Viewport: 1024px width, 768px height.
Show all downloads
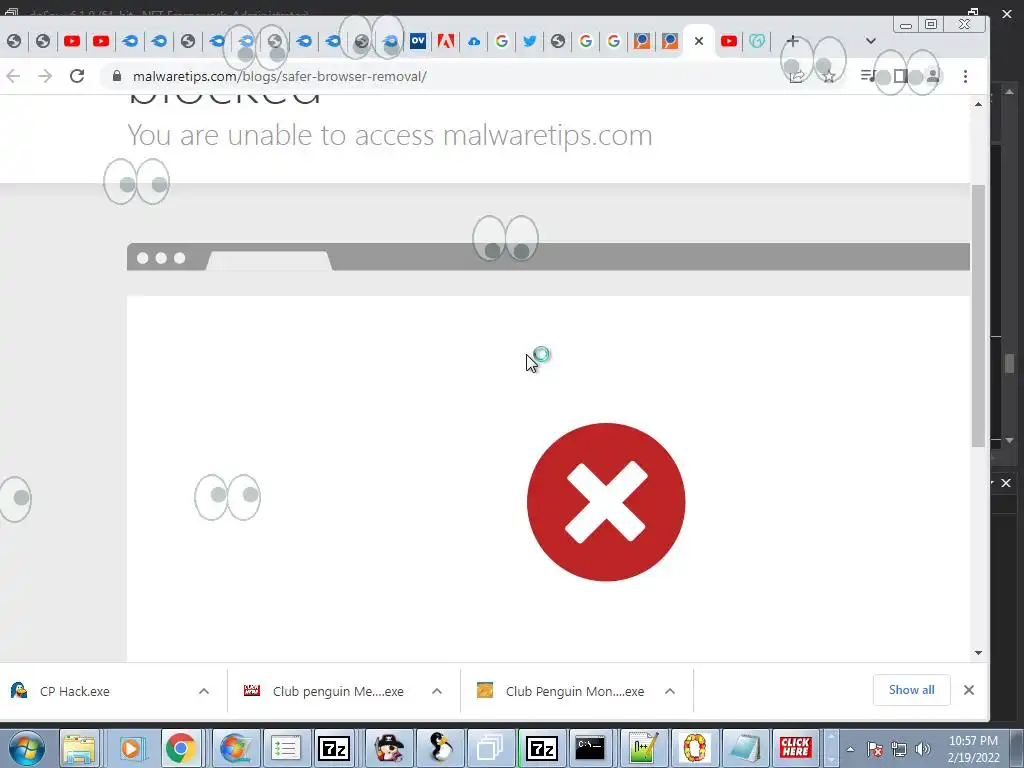pos(911,690)
